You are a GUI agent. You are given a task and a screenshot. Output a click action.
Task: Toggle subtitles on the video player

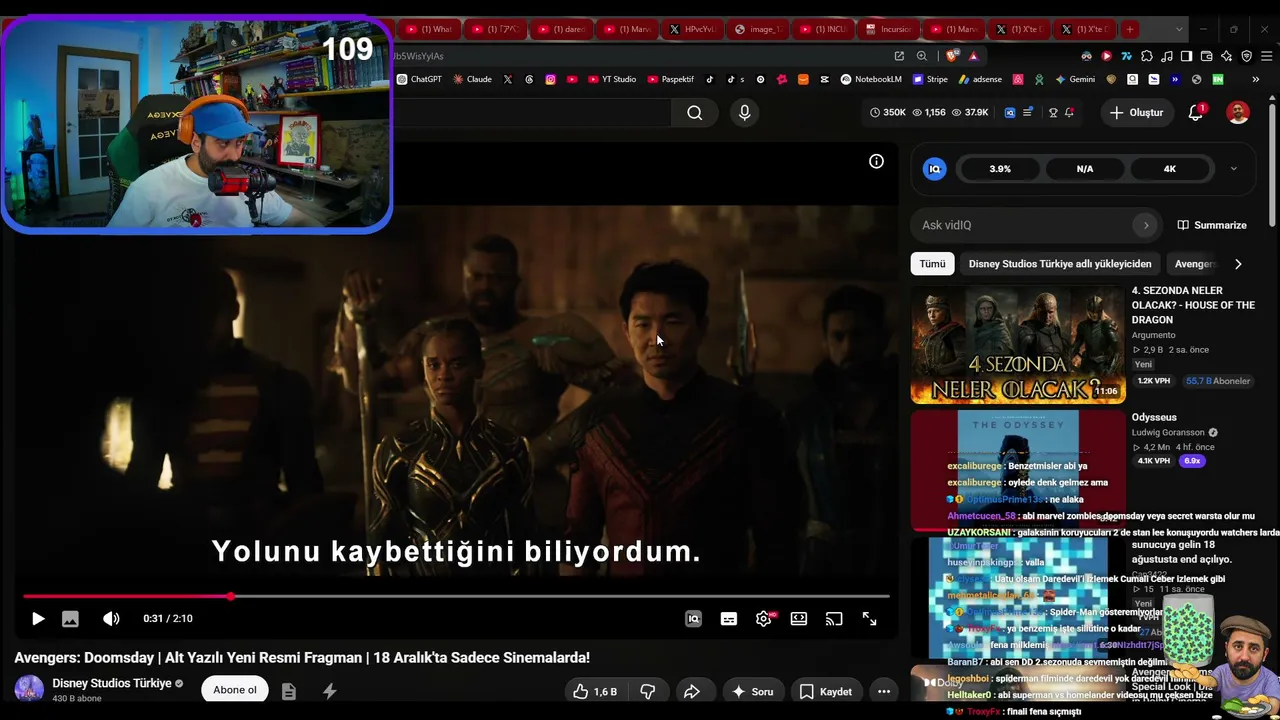tap(729, 619)
